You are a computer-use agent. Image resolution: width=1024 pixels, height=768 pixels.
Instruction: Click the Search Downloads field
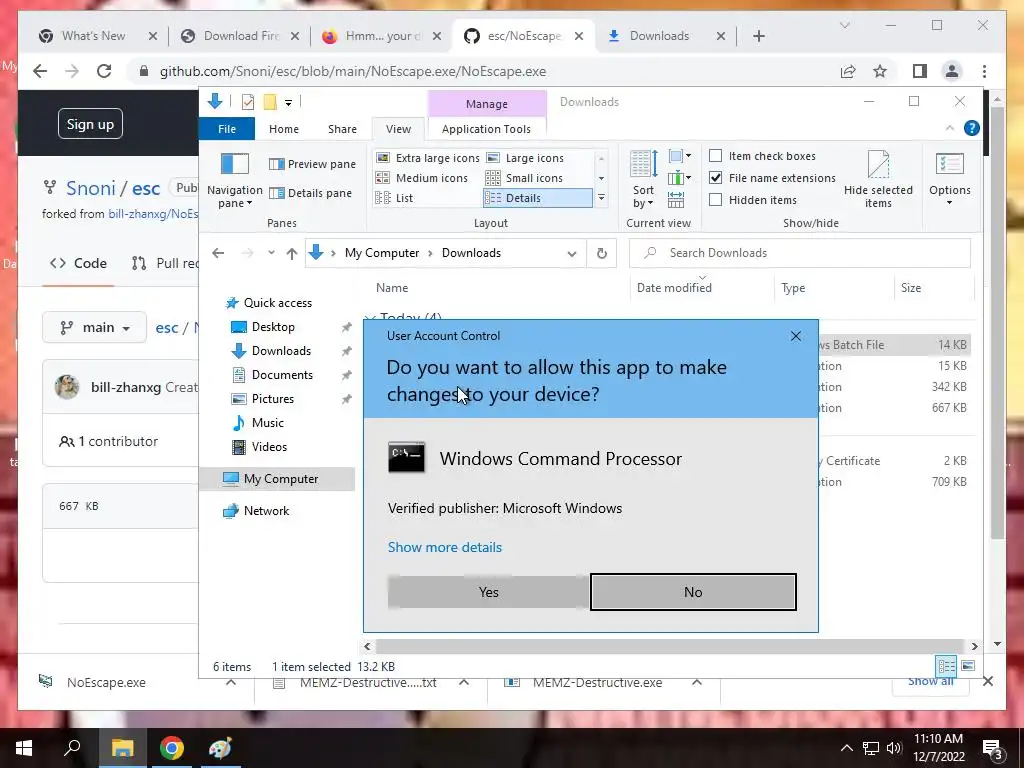pos(799,253)
